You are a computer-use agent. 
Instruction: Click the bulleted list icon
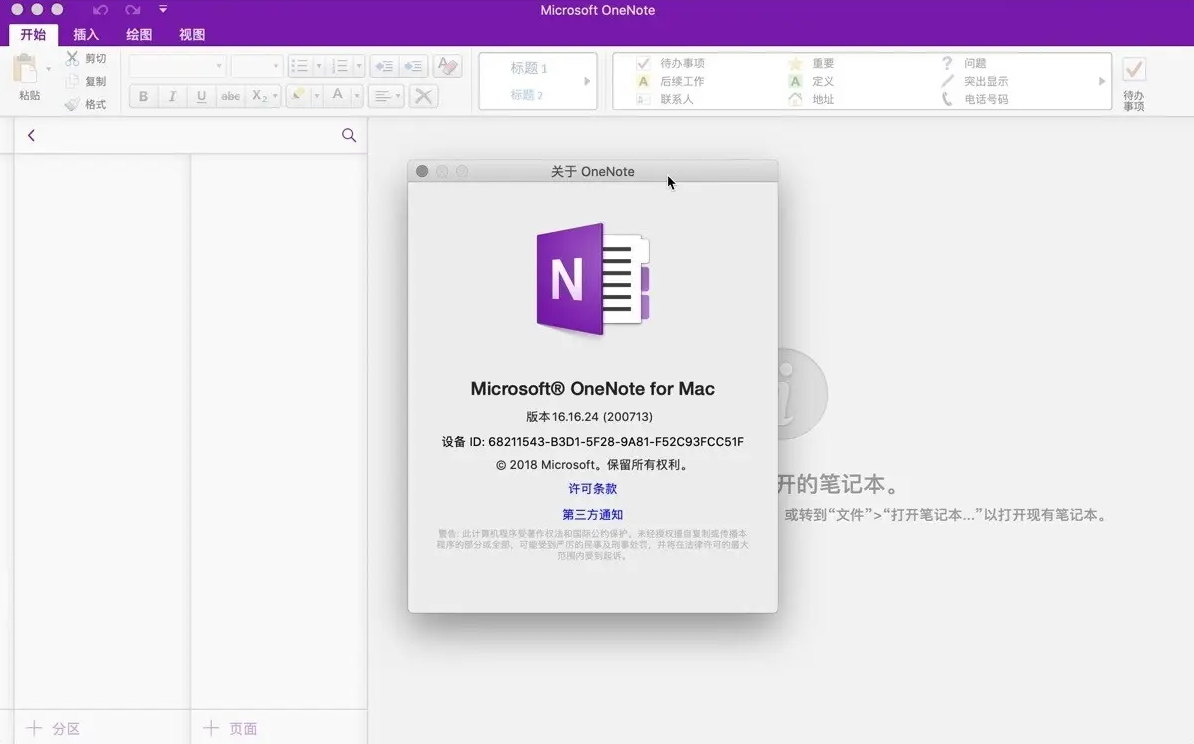[300, 66]
